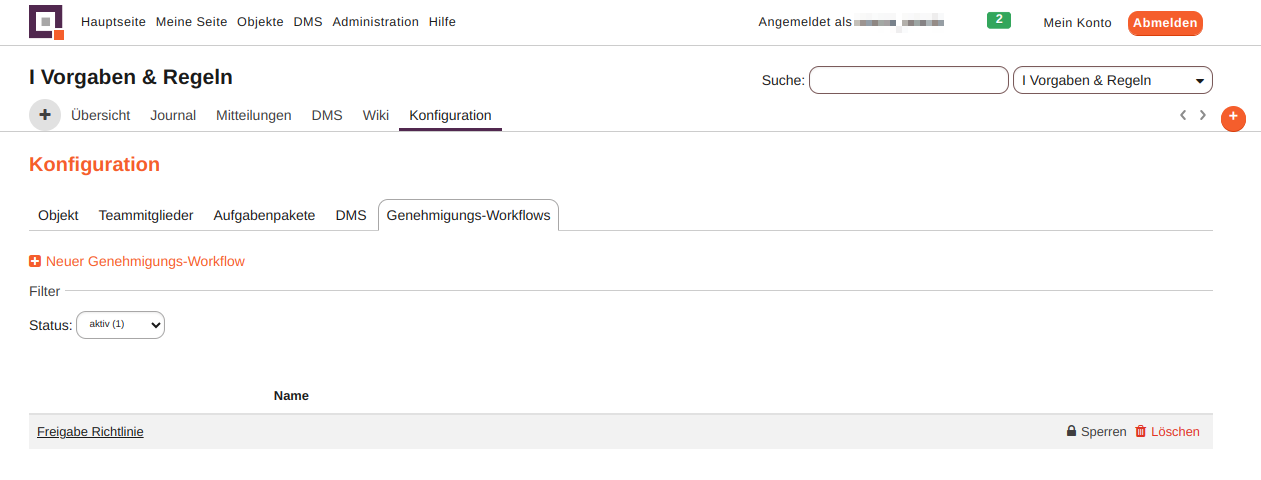
Task: Open Mein Konto
Action: 1077,23
